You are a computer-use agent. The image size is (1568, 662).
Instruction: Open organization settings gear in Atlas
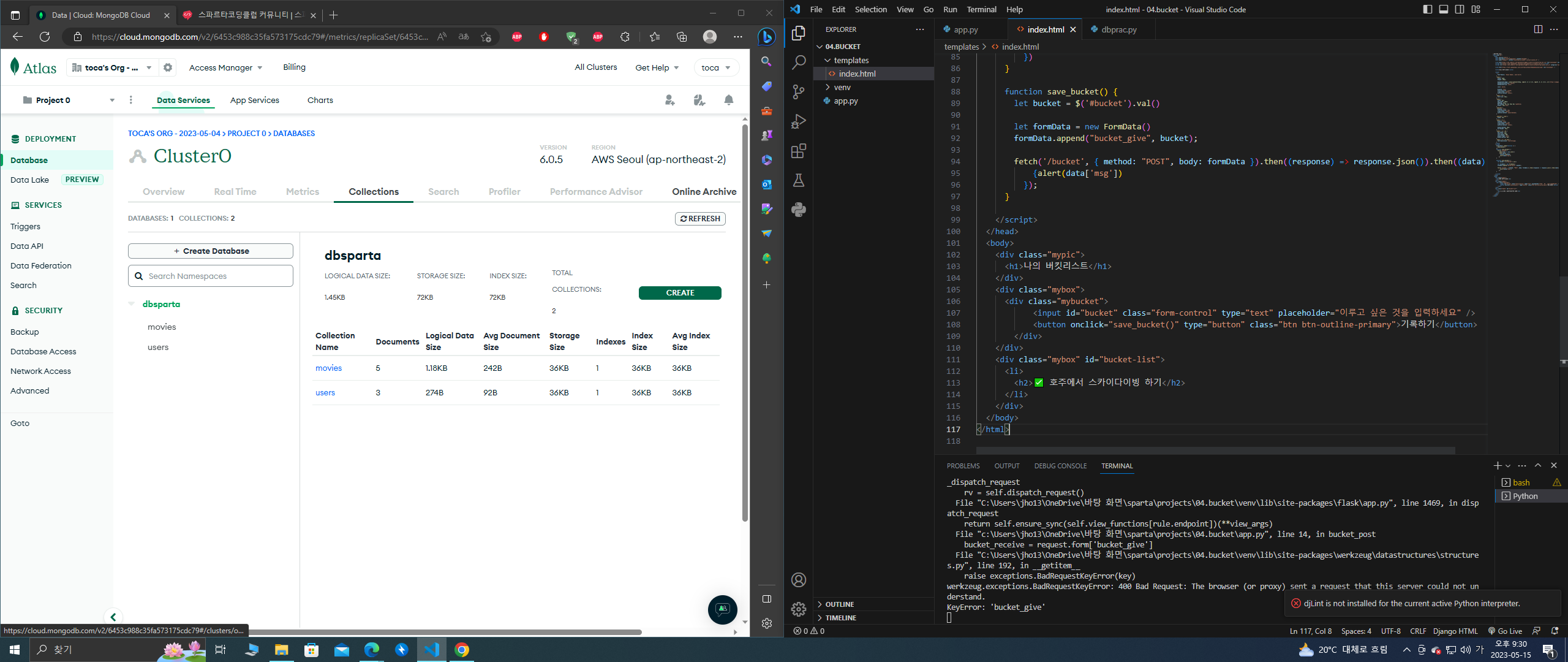[x=168, y=67]
